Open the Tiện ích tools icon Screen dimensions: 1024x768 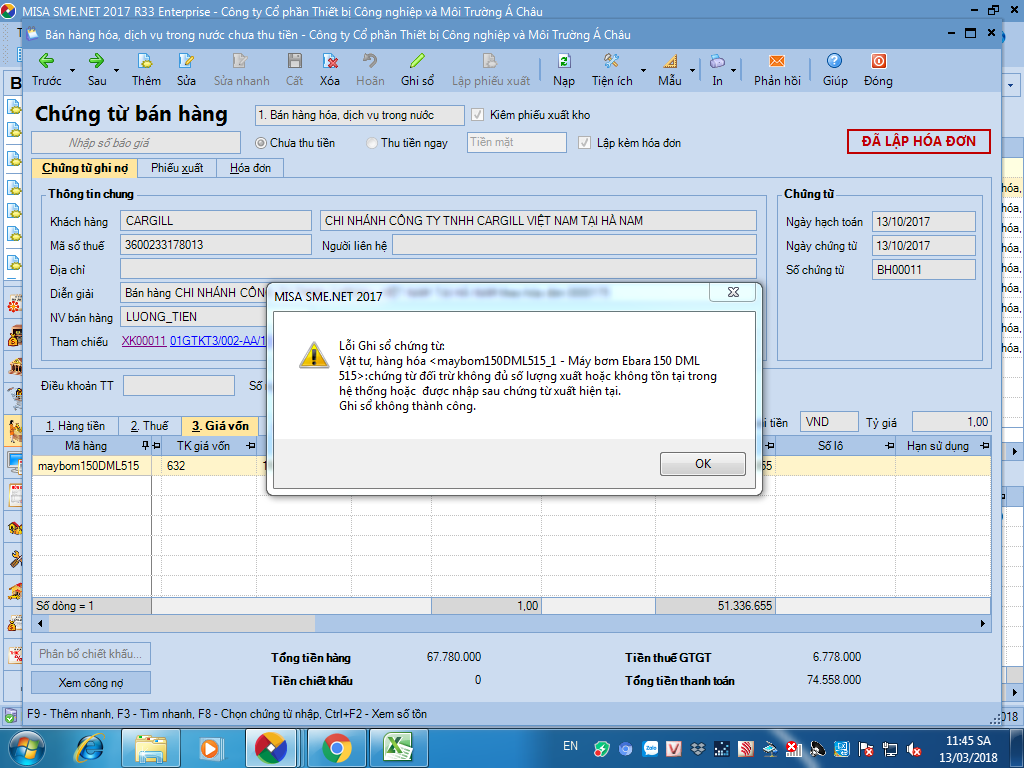click(611, 61)
